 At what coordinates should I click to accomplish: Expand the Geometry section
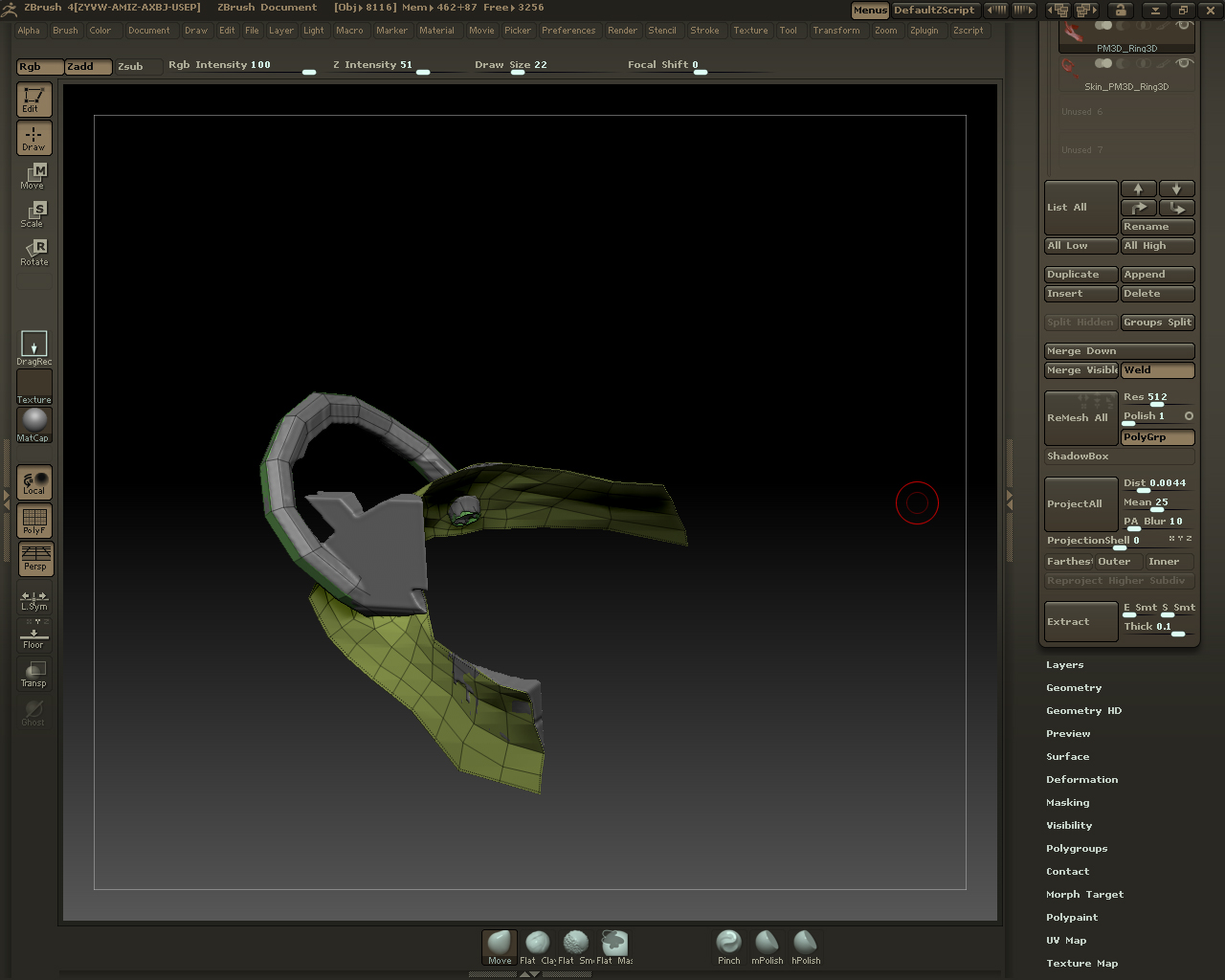tap(1074, 688)
